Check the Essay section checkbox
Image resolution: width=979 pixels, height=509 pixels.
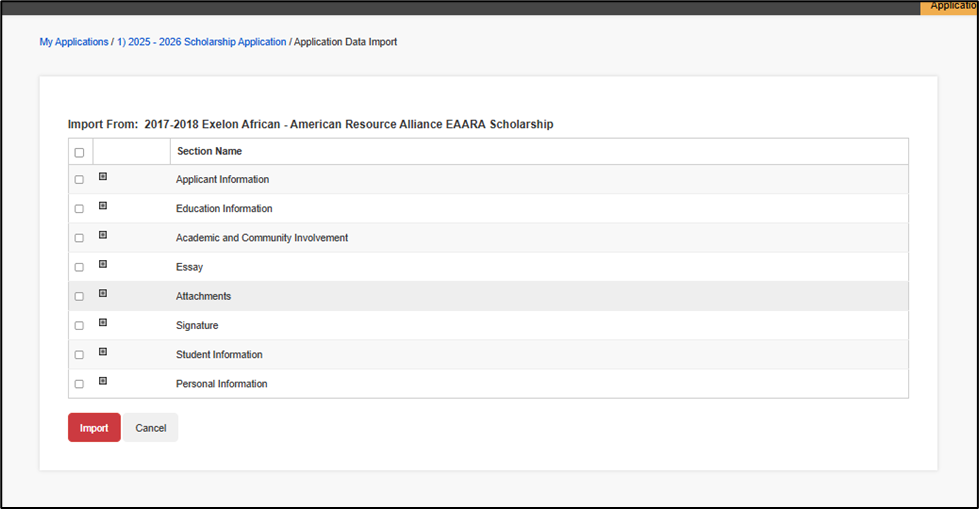[x=79, y=267]
